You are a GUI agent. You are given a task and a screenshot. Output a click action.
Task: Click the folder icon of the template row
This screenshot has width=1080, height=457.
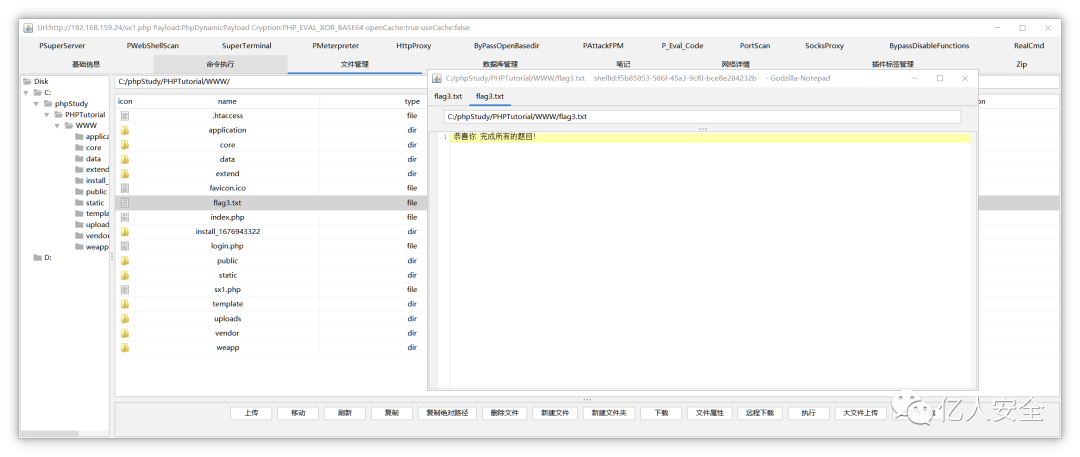tap(125, 304)
